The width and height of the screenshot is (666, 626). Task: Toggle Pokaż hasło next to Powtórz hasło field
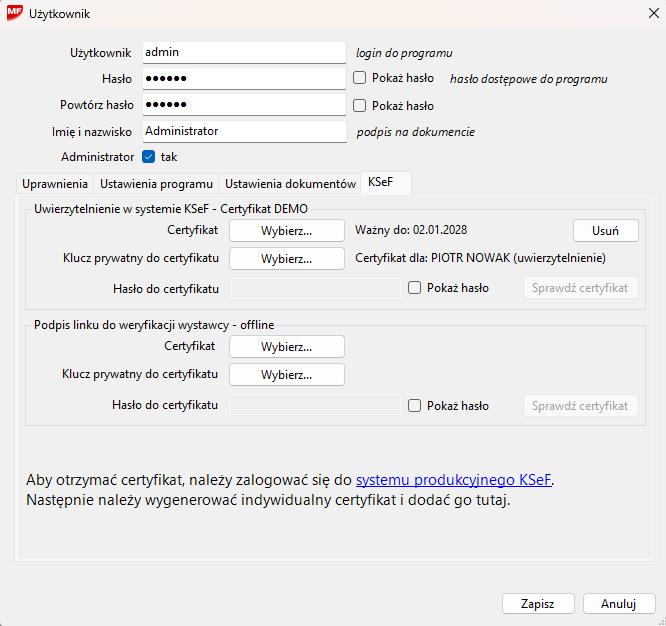(x=360, y=105)
